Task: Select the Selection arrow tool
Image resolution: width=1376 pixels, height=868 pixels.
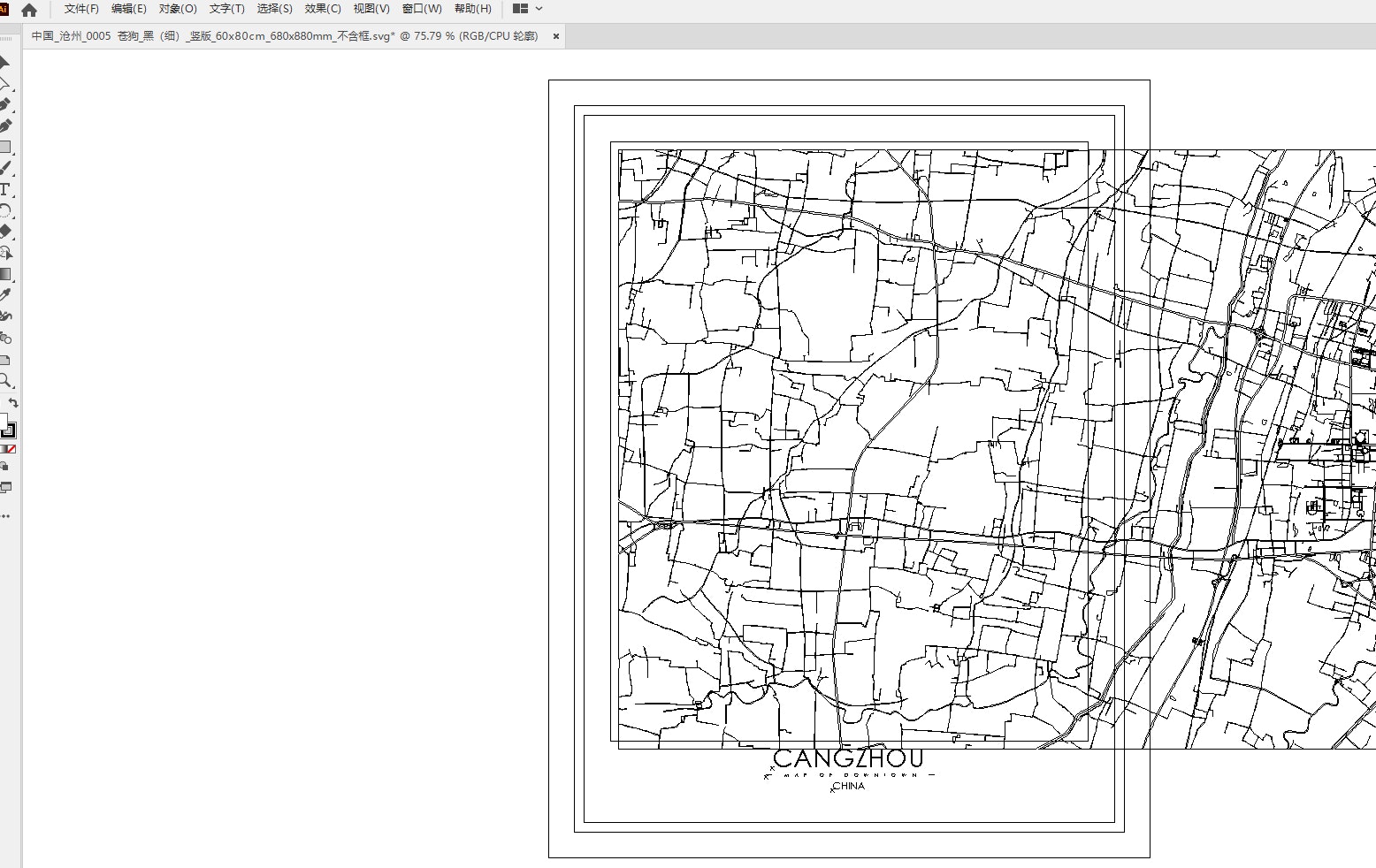Action: click(x=4, y=62)
